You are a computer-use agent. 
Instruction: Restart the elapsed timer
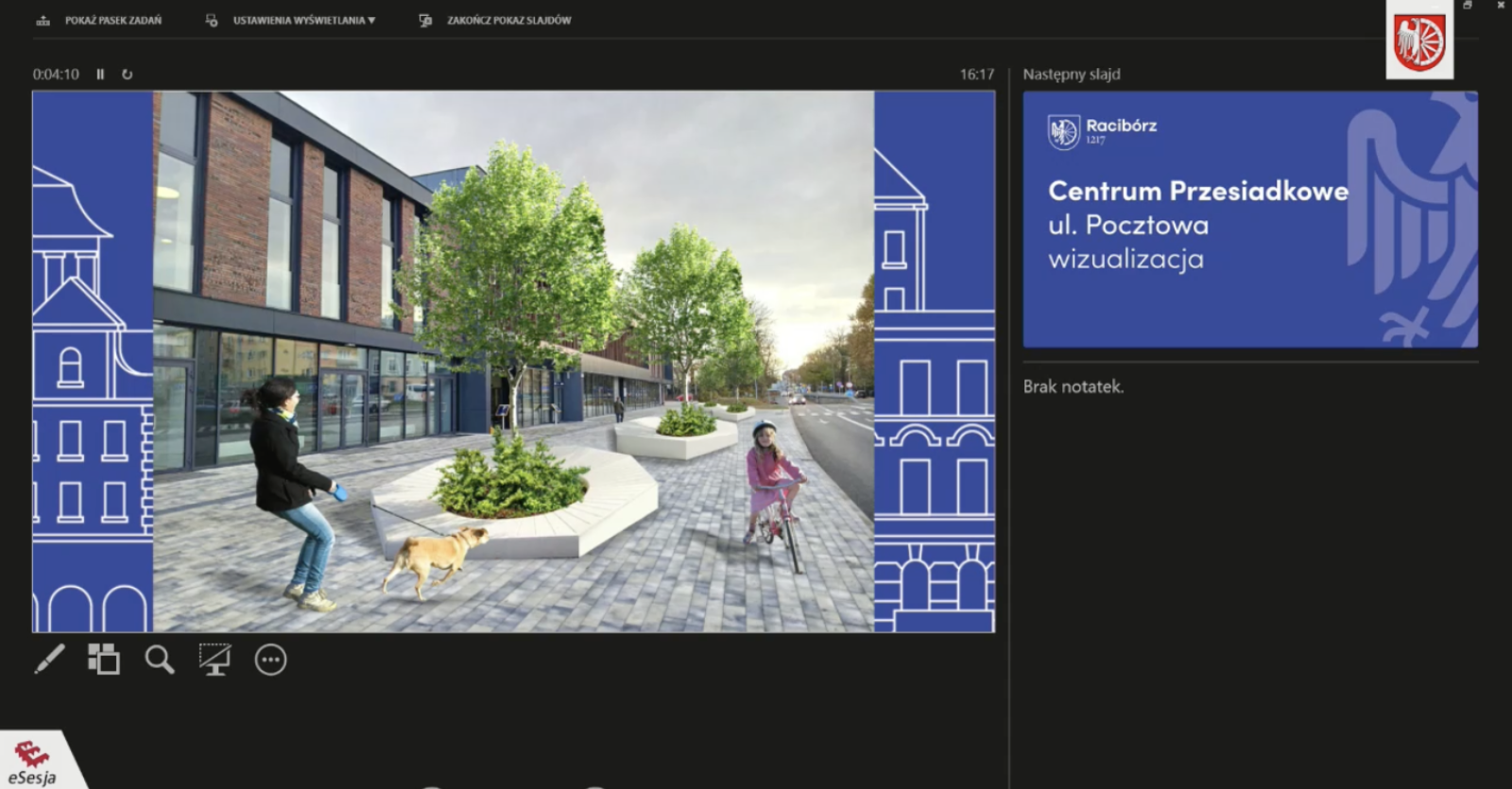128,74
